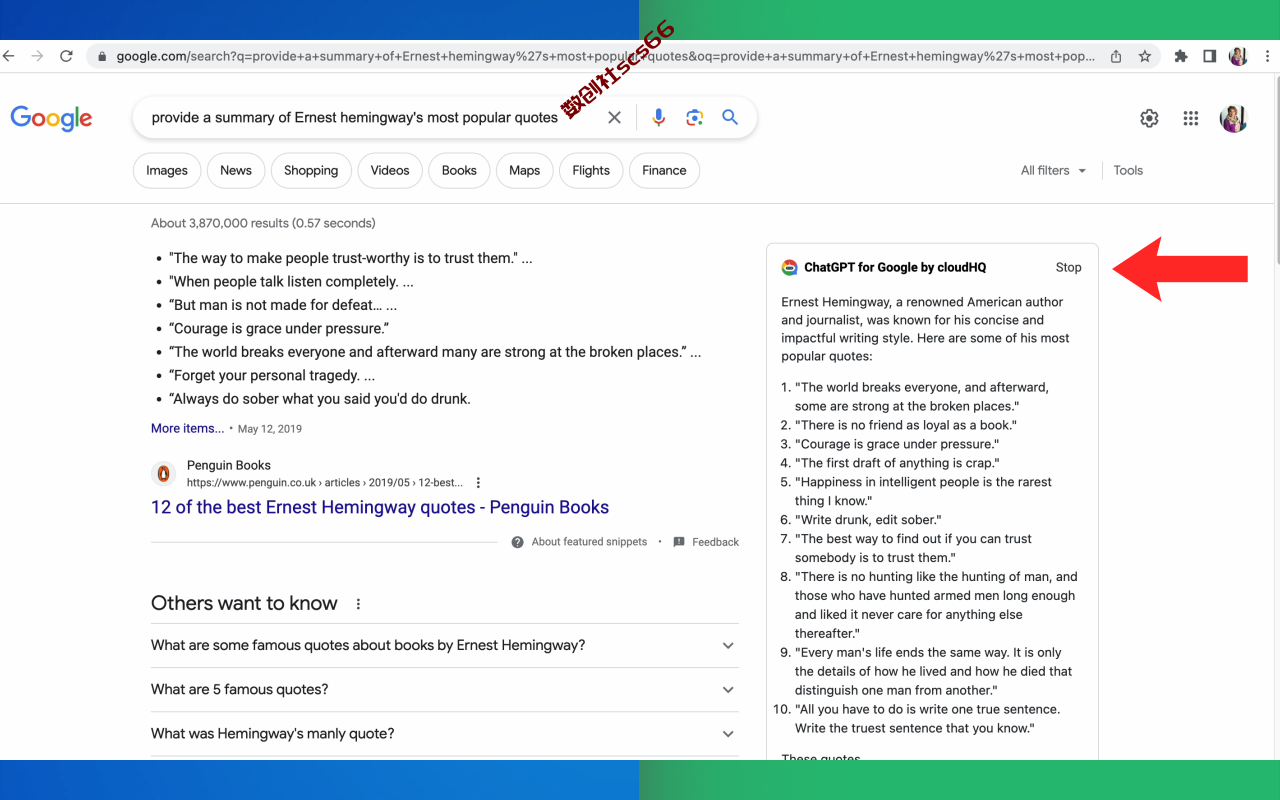This screenshot has width=1280, height=800.
Task: Switch to the Images results tab
Action: coord(167,170)
